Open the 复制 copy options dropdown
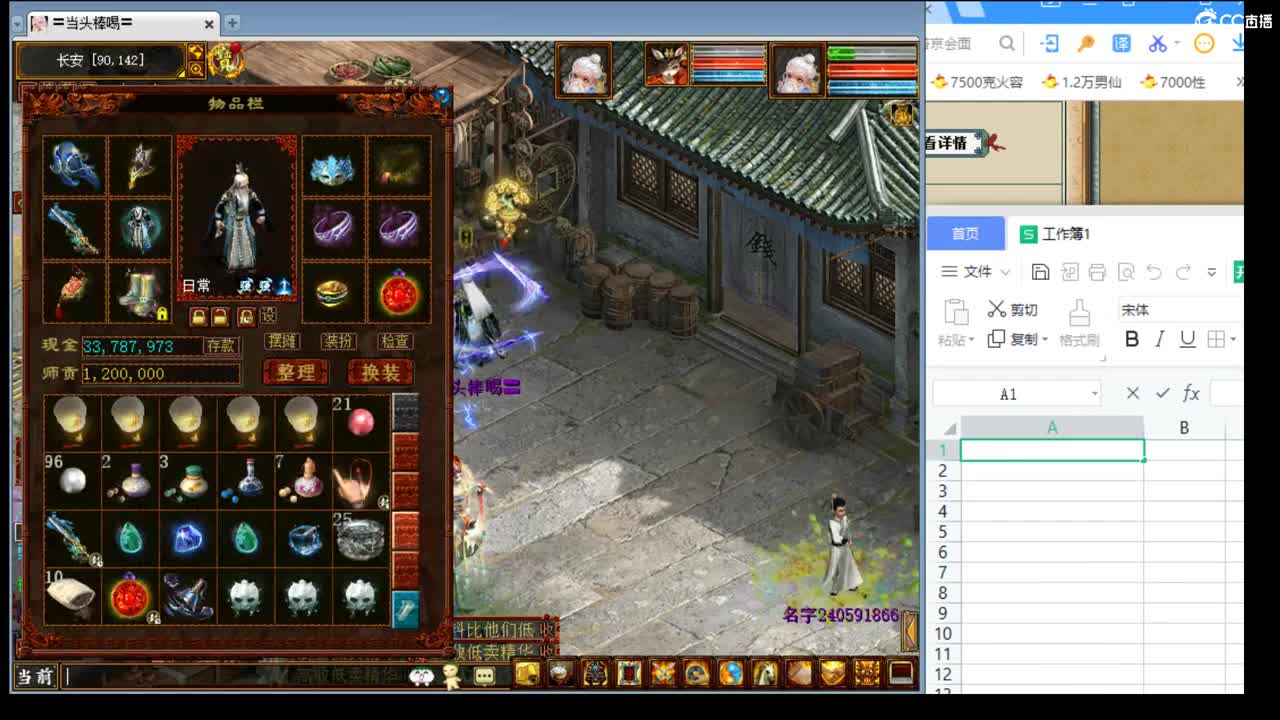Viewport: 1280px width, 720px height. (1045, 339)
